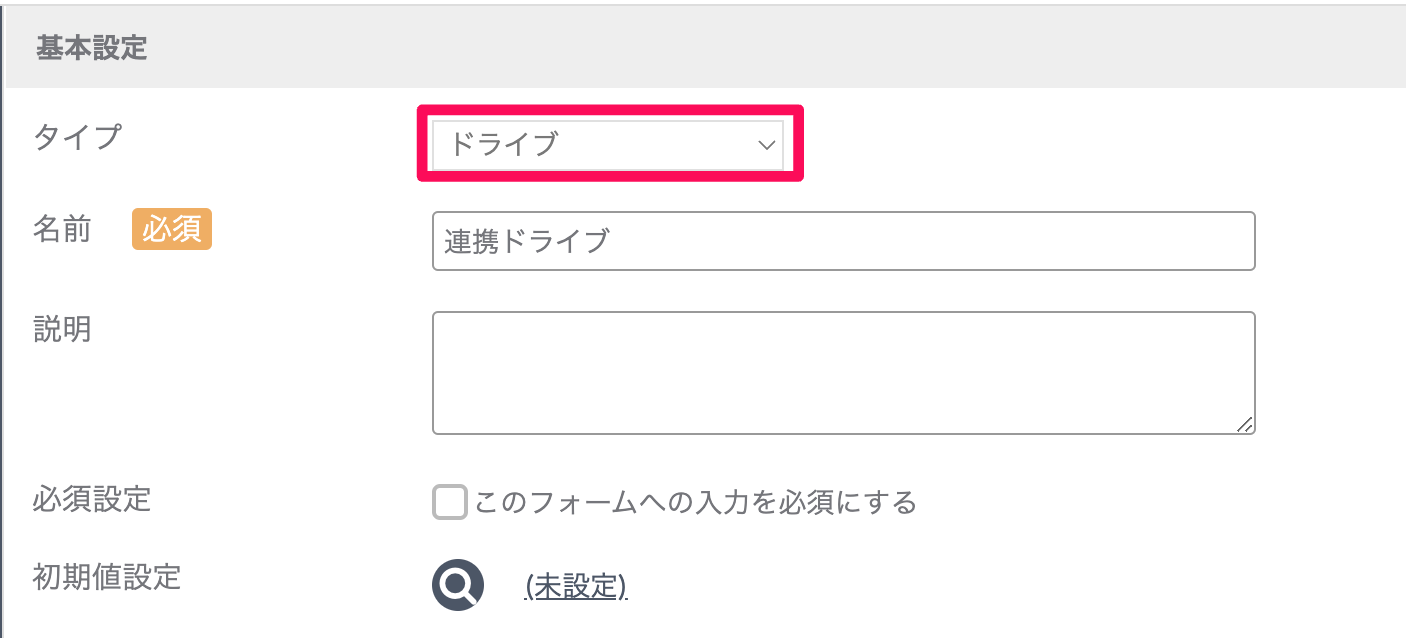Click the orange 必須 badge

pyautogui.click(x=172, y=230)
